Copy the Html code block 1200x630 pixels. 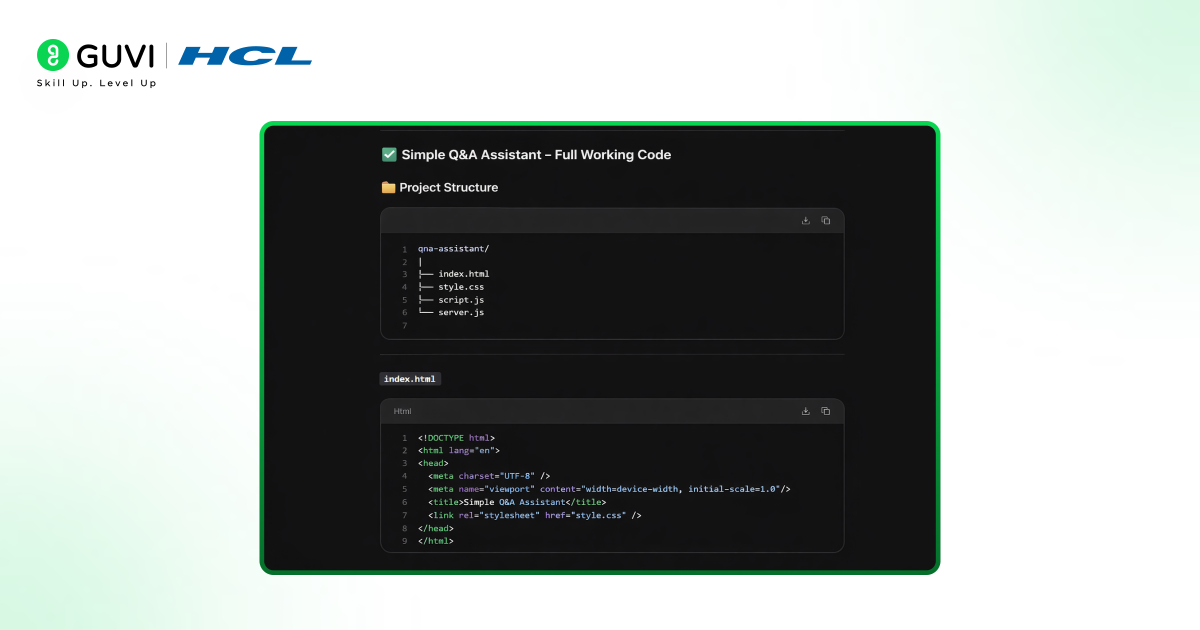tap(826, 411)
